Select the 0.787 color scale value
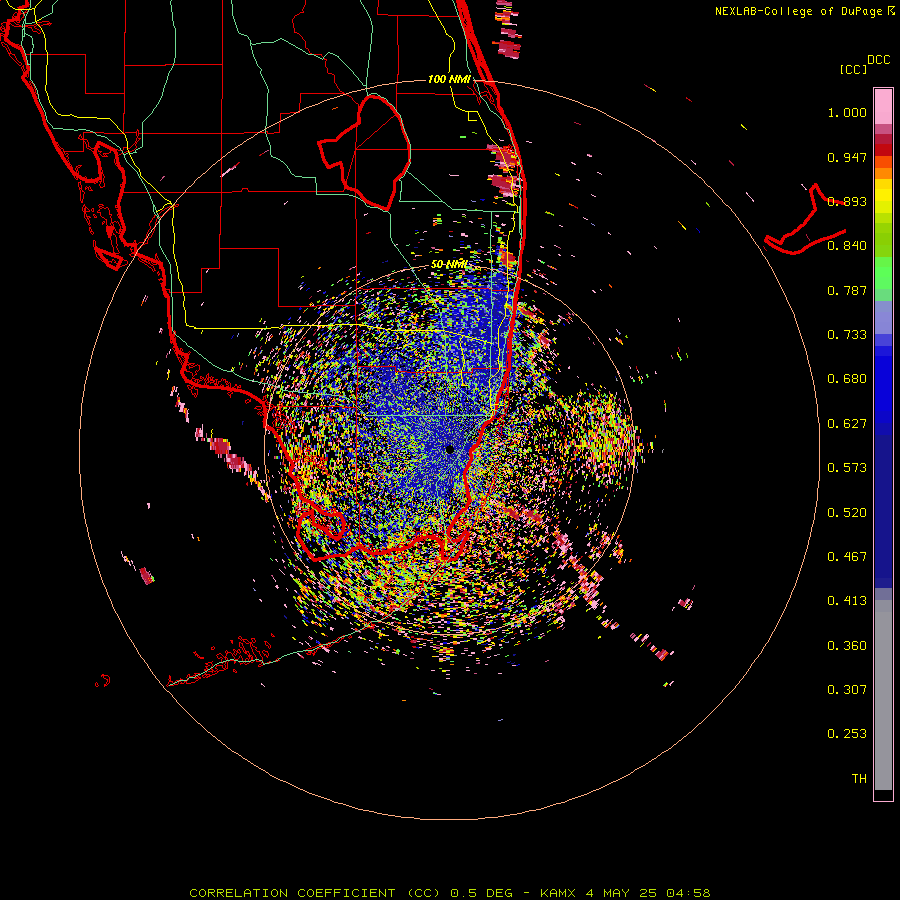The width and height of the screenshot is (900, 900). tap(847, 290)
